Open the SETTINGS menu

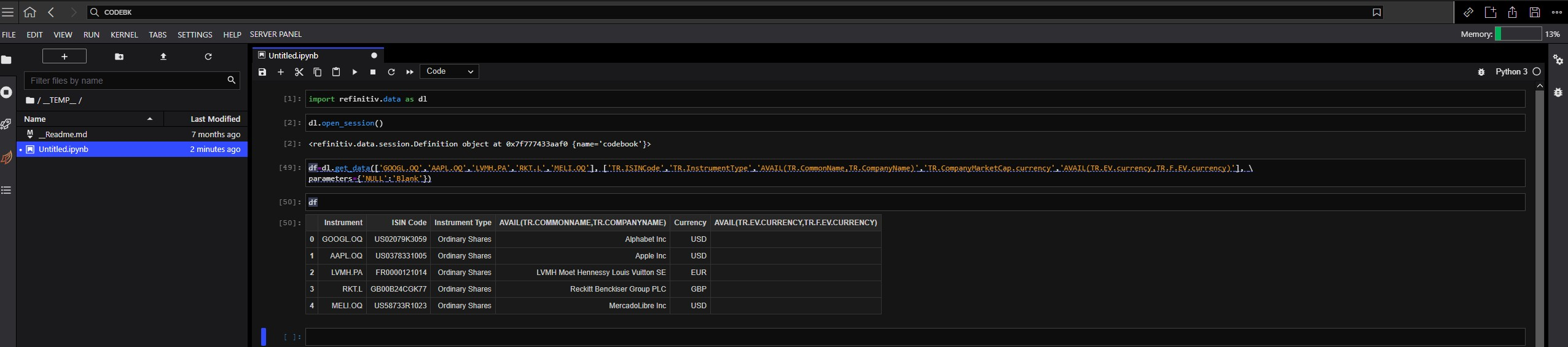[195, 34]
